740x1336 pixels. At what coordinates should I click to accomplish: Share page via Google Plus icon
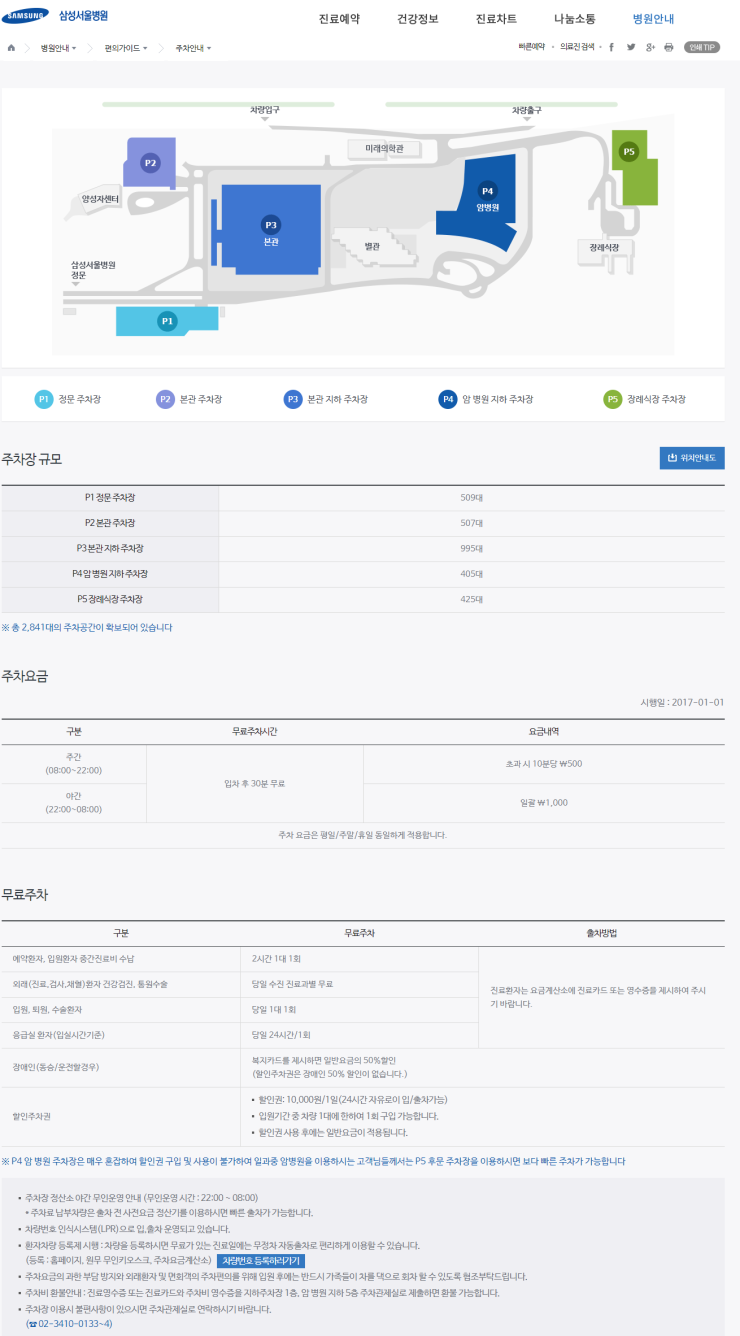(650, 47)
